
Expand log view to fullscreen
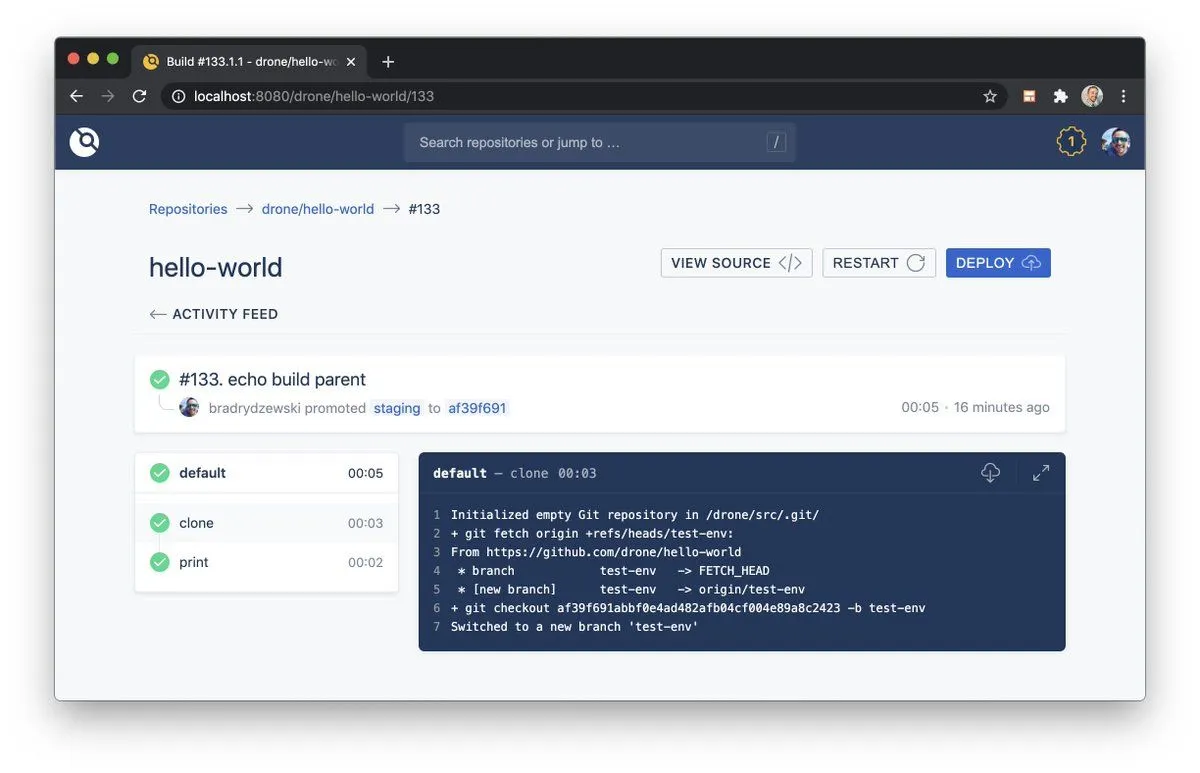tap(1041, 473)
